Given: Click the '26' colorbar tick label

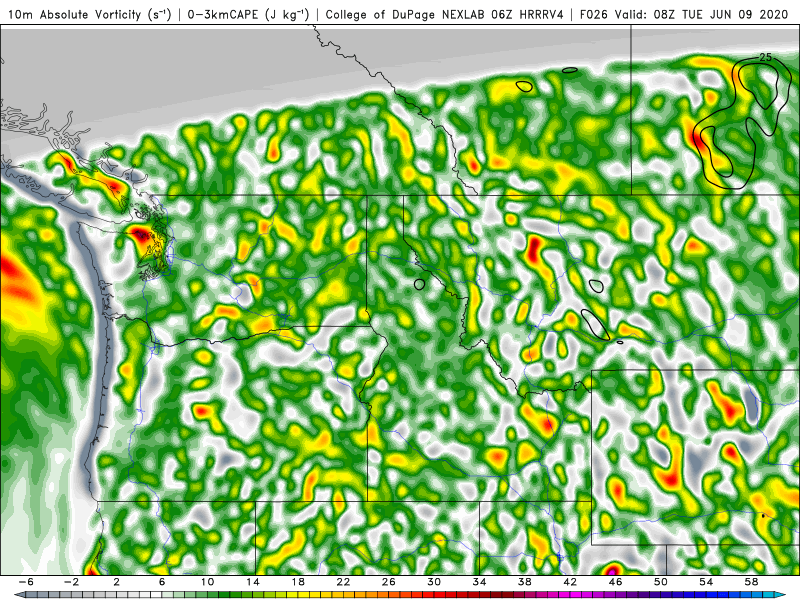Looking at the screenshot, I should [x=389, y=582].
